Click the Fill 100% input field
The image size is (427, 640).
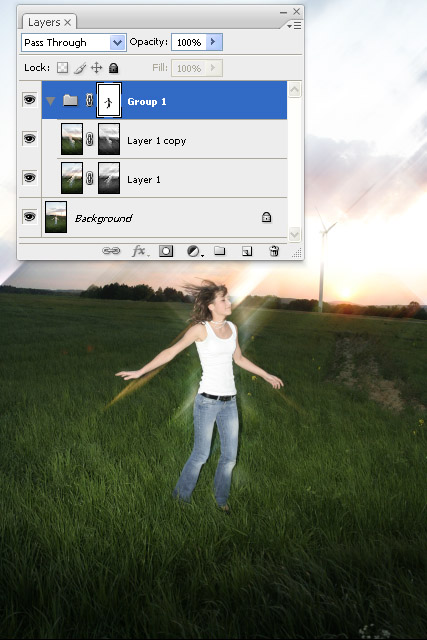[189, 68]
